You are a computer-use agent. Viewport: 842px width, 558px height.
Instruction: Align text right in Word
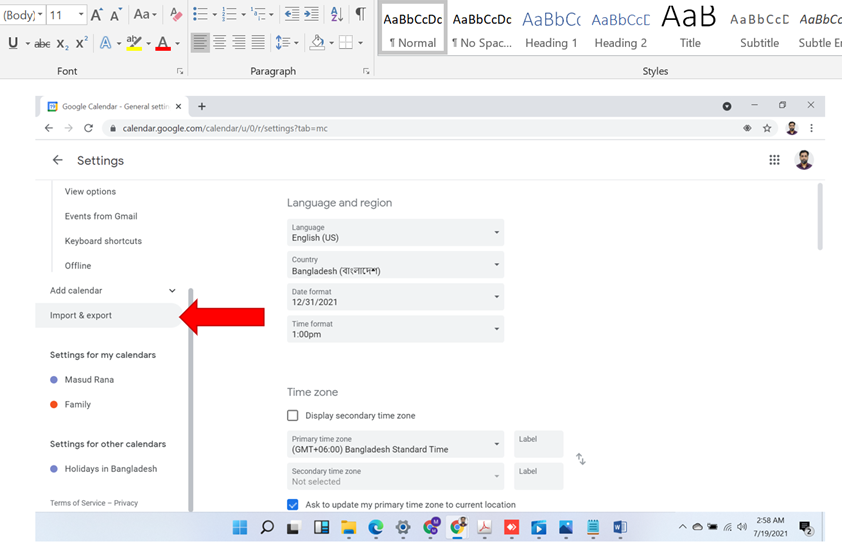tap(238, 42)
